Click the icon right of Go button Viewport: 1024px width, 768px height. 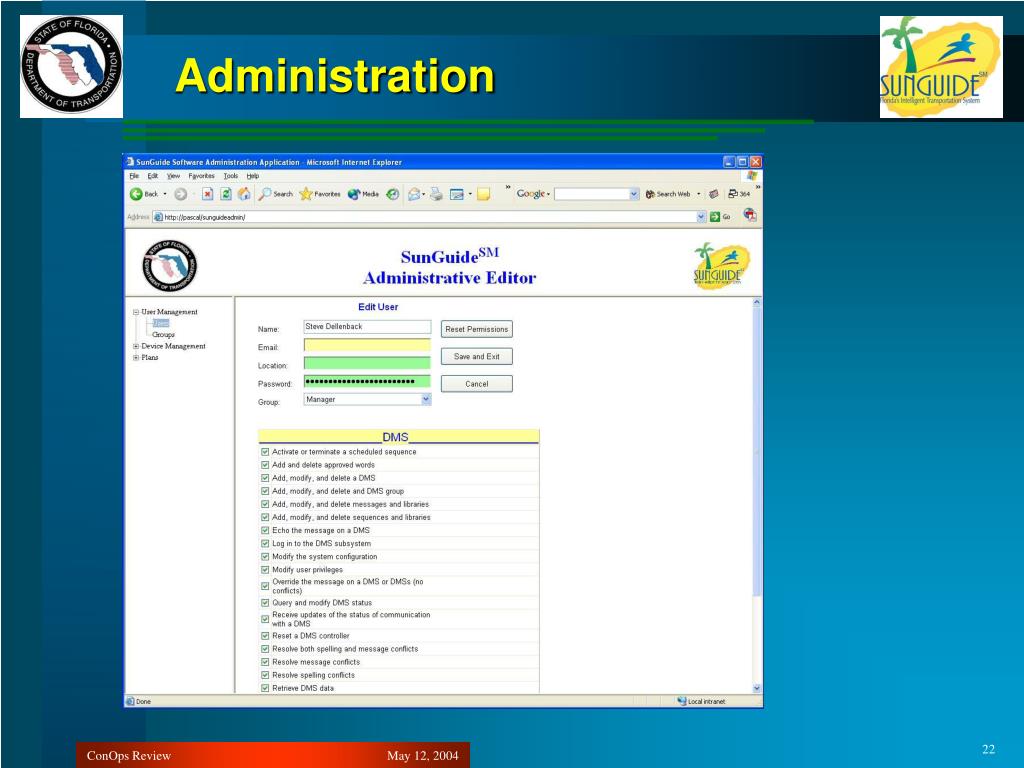click(750, 215)
